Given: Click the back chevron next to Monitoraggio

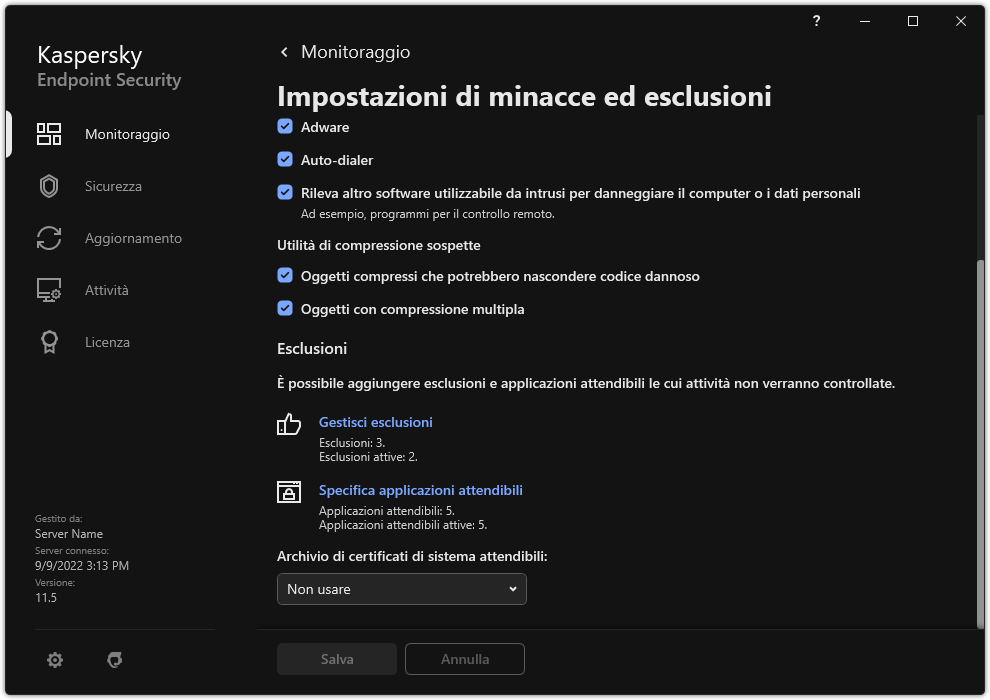Looking at the screenshot, I should [283, 51].
